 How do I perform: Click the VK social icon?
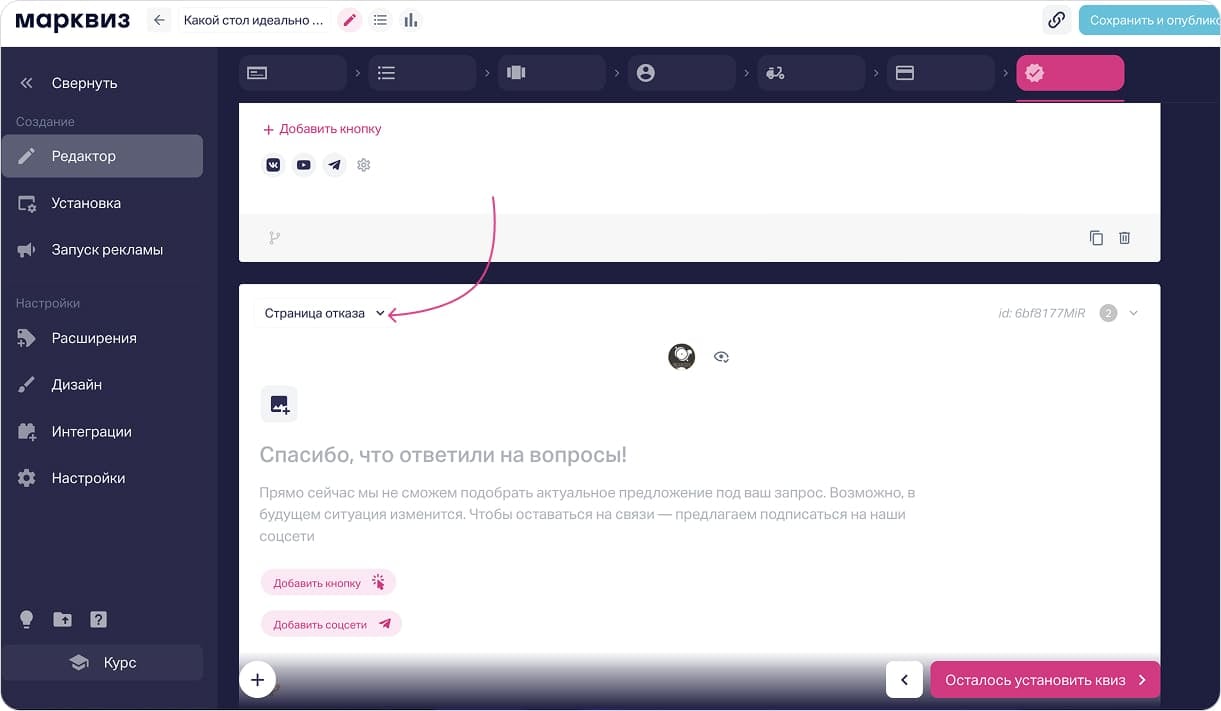[273, 165]
